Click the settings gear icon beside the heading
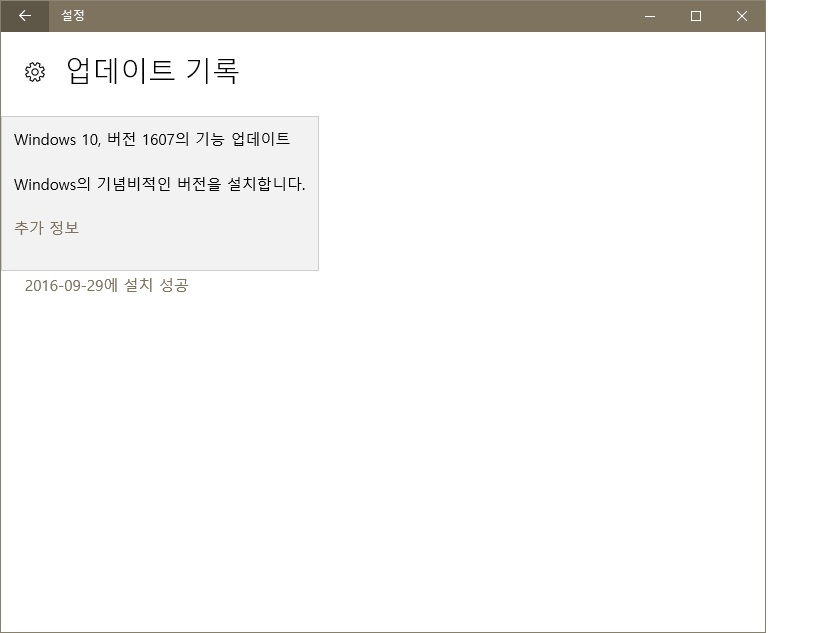The height and width of the screenshot is (633, 819). [x=35, y=72]
